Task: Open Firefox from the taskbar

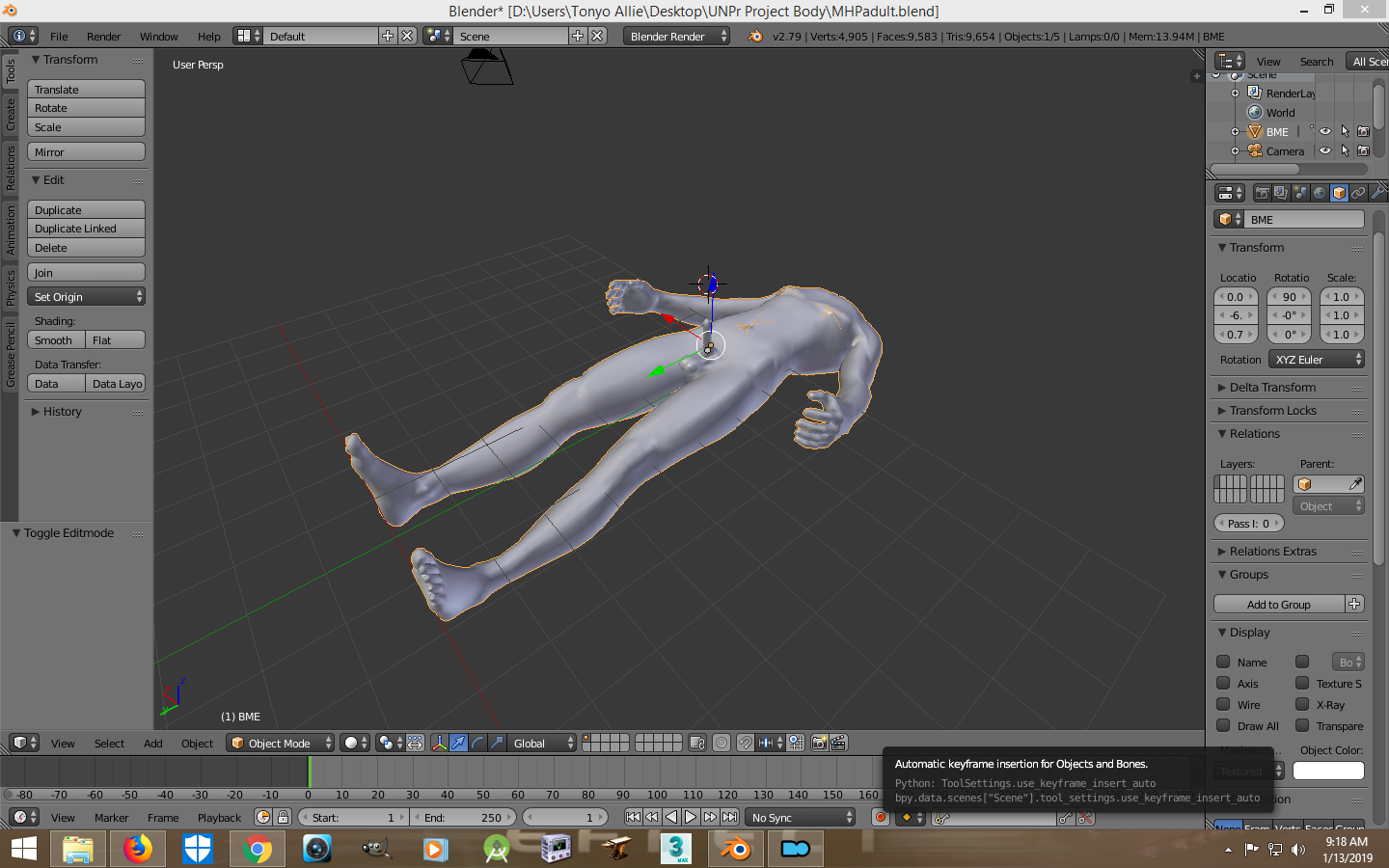Action: click(138, 849)
